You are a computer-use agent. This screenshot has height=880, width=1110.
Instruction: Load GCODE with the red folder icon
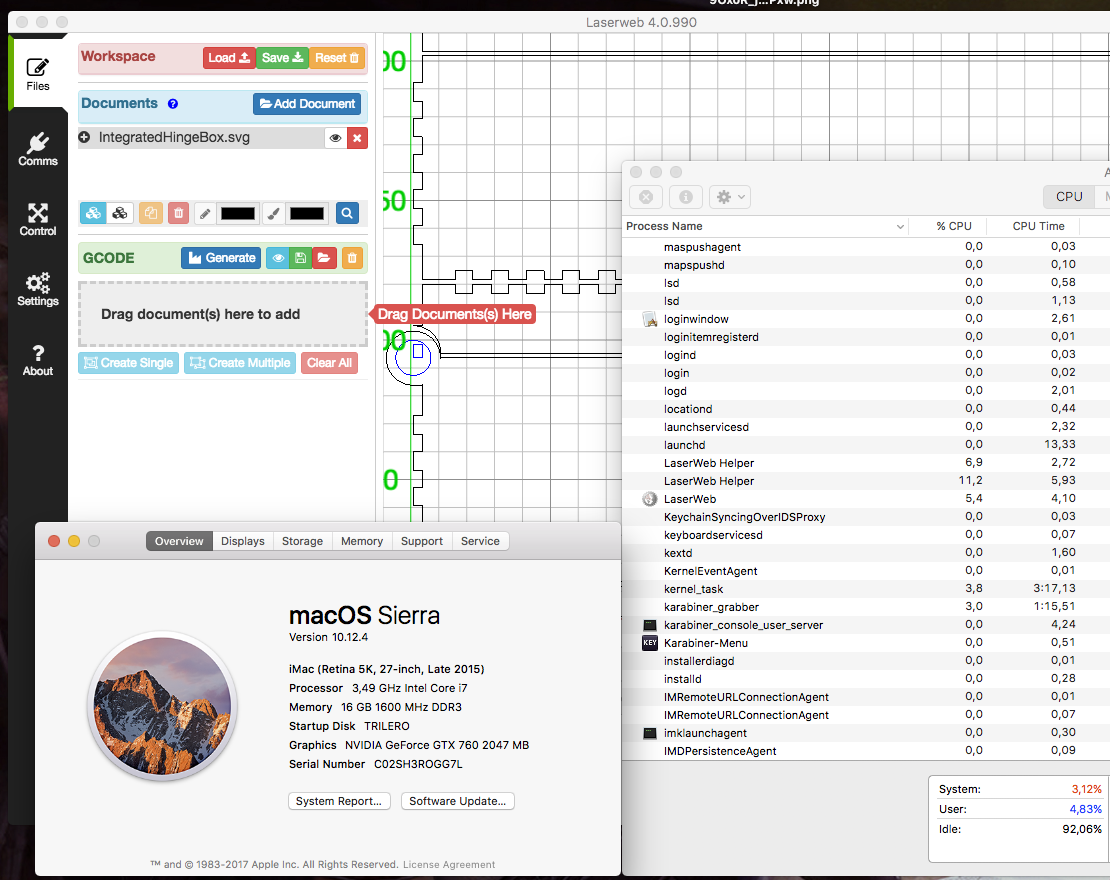click(324, 258)
